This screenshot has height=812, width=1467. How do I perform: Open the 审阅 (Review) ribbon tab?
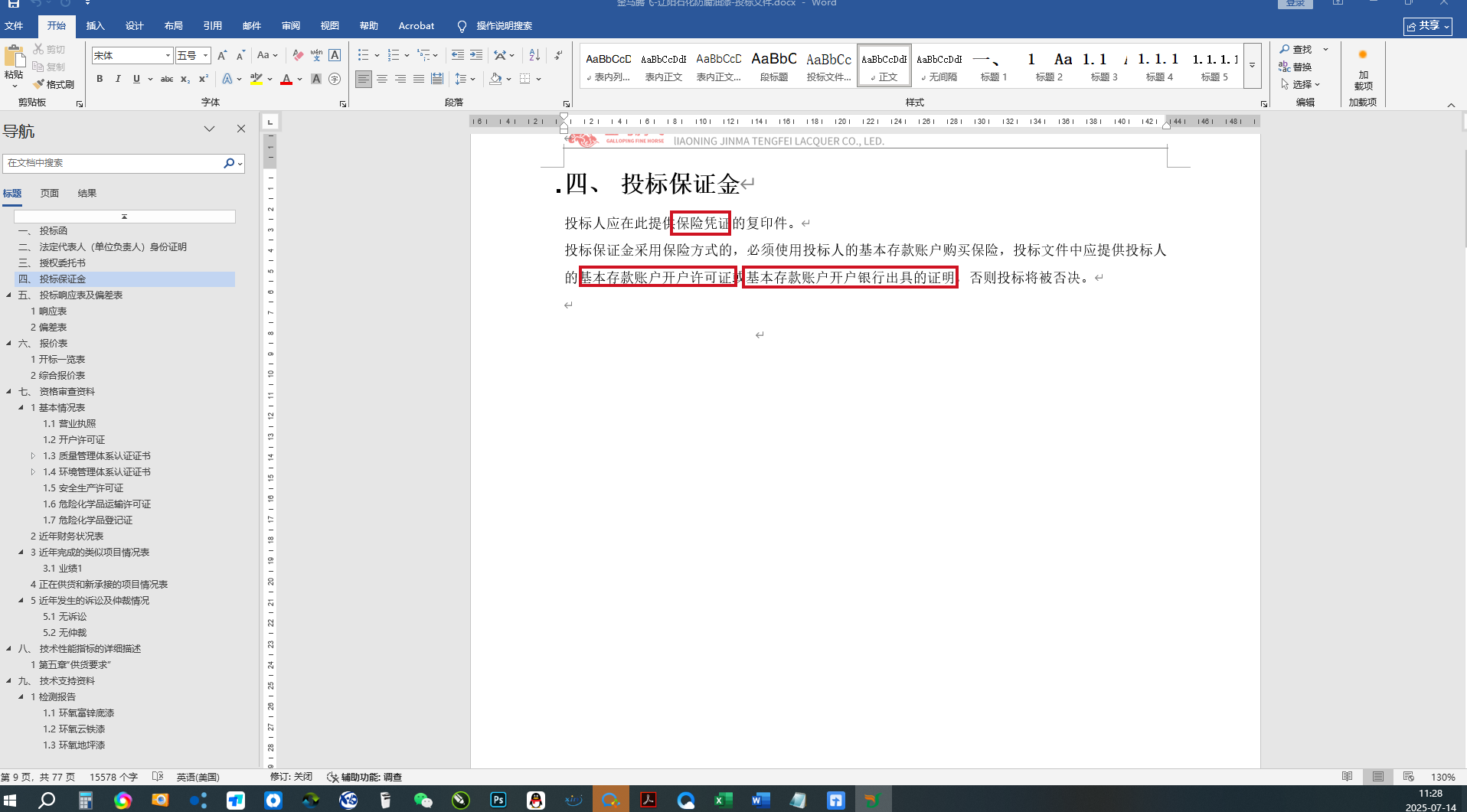(x=291, y=26)
